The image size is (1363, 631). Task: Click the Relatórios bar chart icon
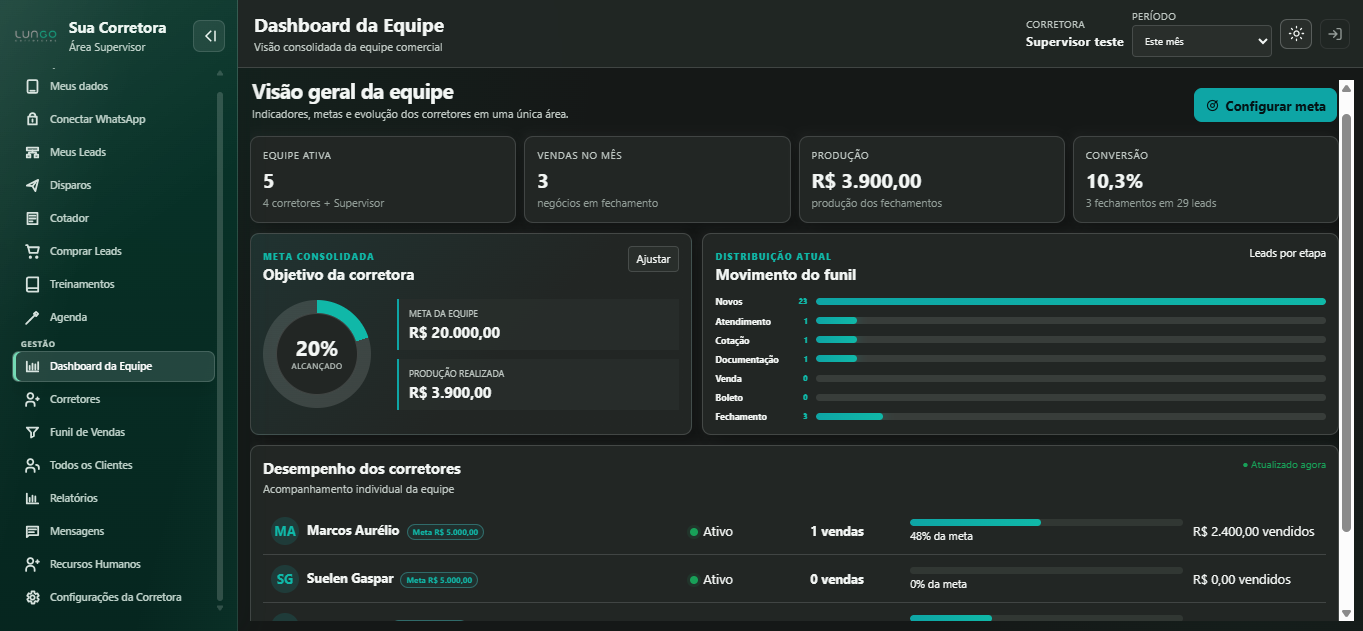coord(32,498)
